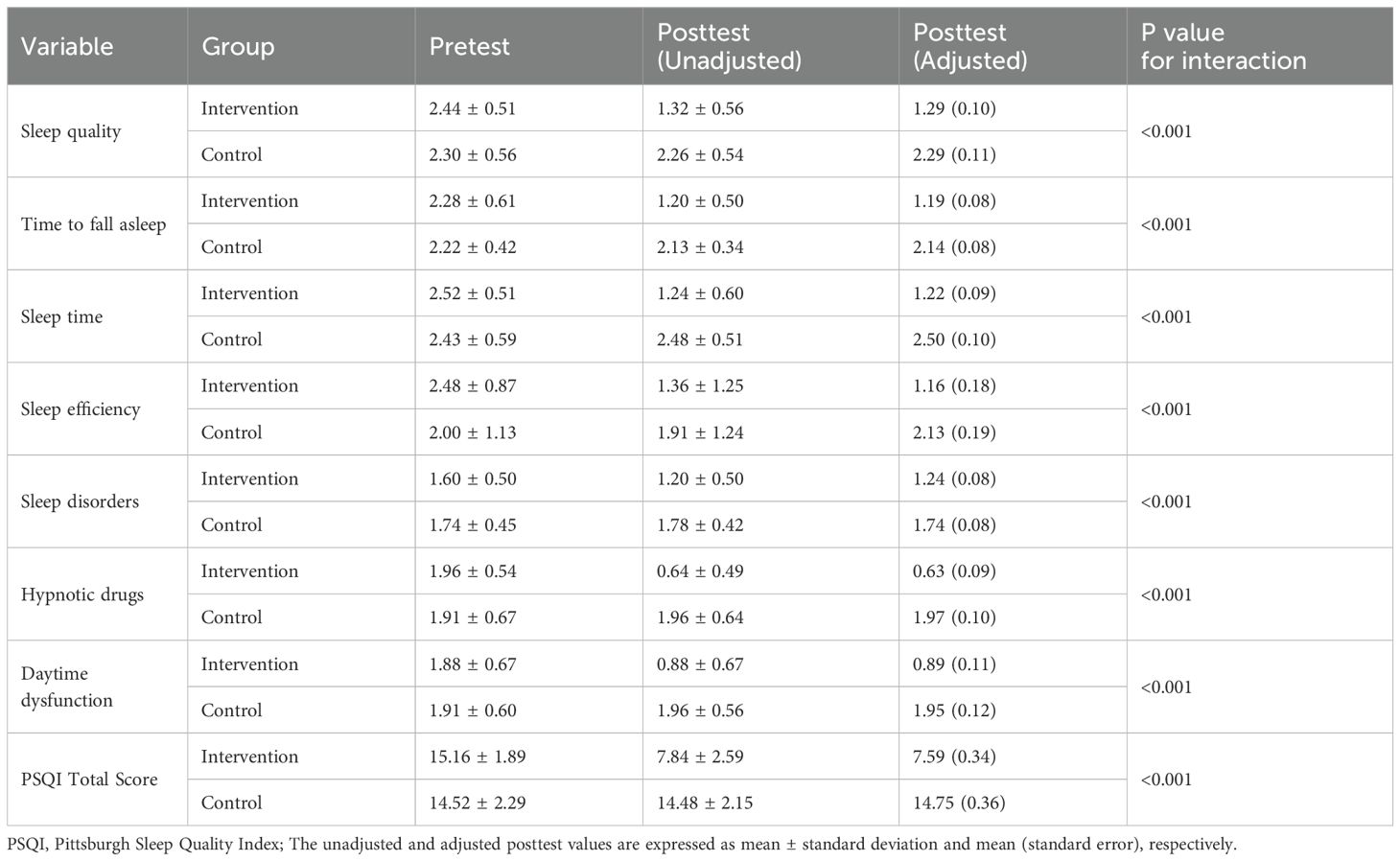Select the Hypnotic drugs row label
Image resolution: width=1400 pixels, height=861 pixels.
pos(82,594)
